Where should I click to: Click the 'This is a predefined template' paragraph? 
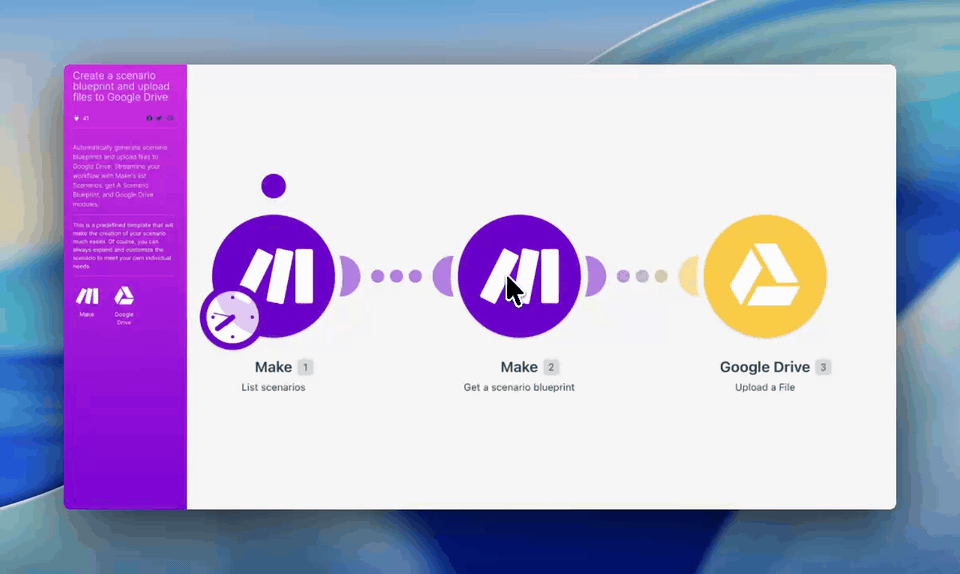123,245
